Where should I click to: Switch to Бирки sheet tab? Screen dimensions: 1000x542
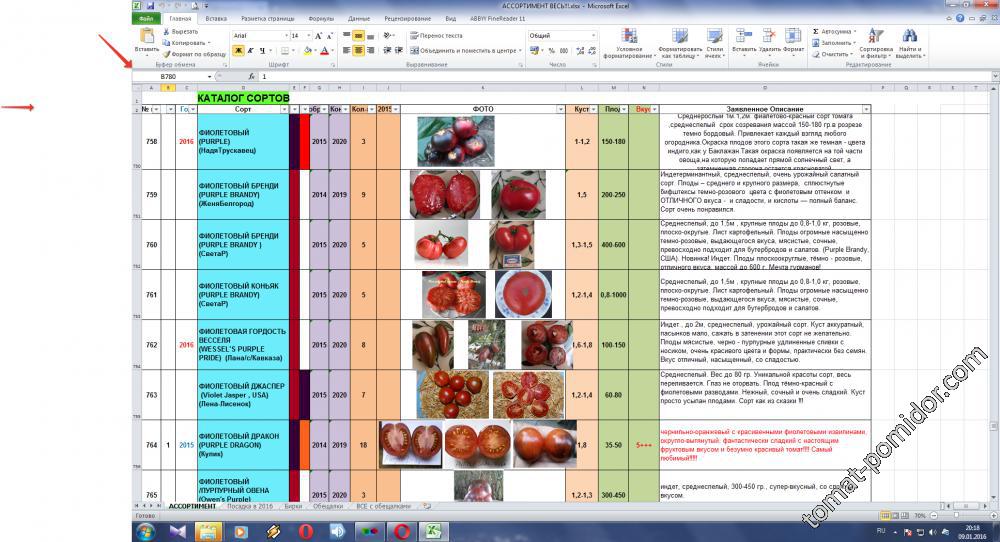293,506
